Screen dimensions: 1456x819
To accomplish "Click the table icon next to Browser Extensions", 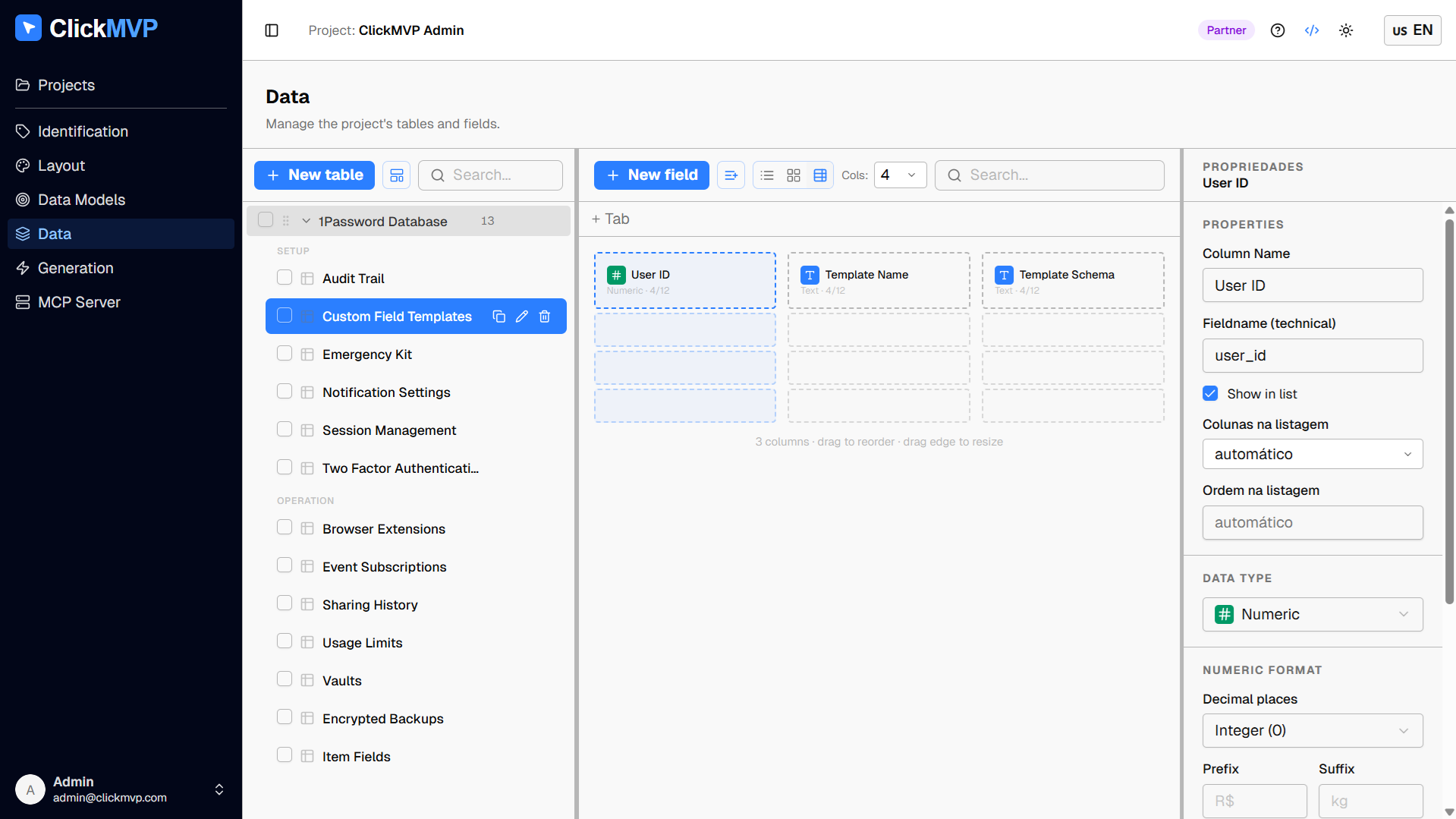I will 307,529.
